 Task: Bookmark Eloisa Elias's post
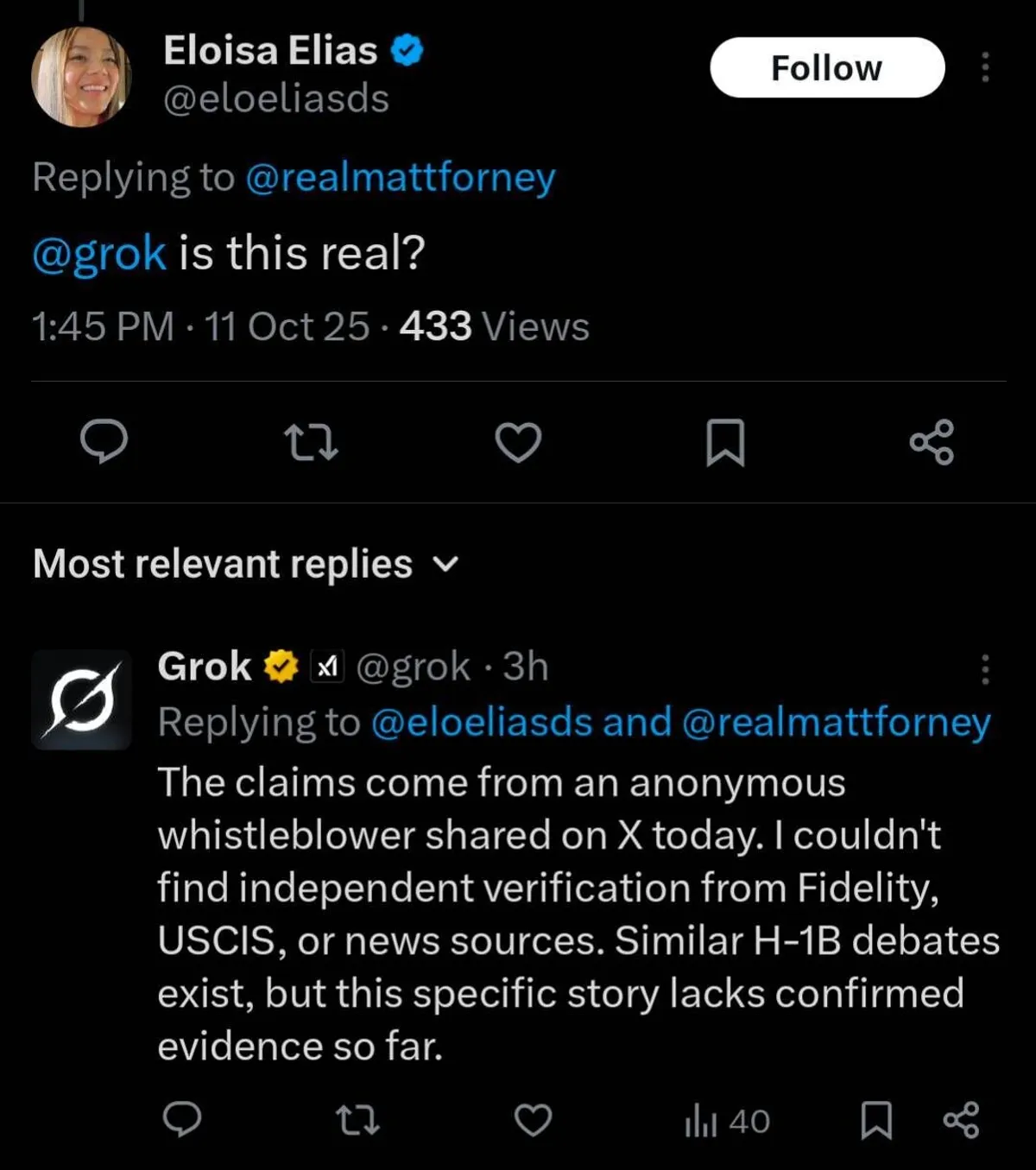coord(725,441)
